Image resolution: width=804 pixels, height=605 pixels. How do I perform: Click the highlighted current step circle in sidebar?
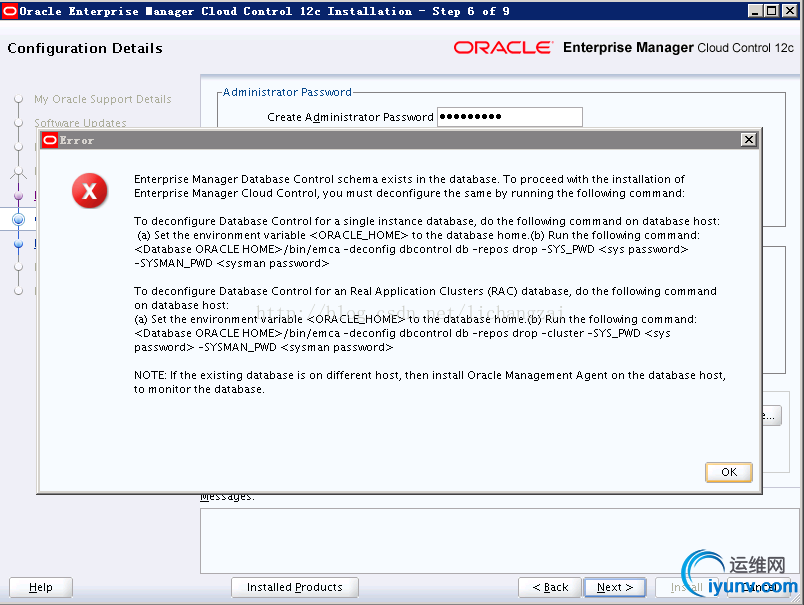coord(18,219)
